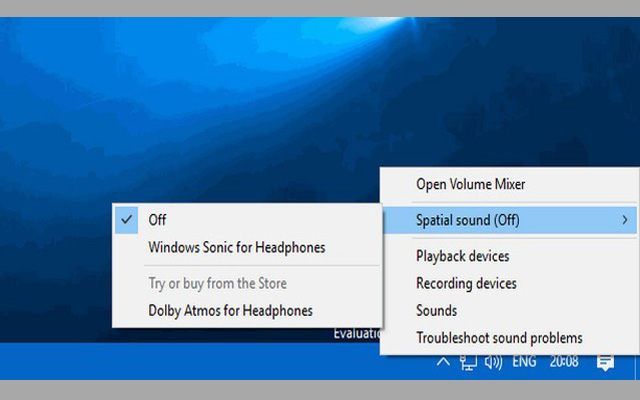Click the Spatial sound submenu arrow
This screenshot has height=400, width=640.
click(x=625, y=220)
